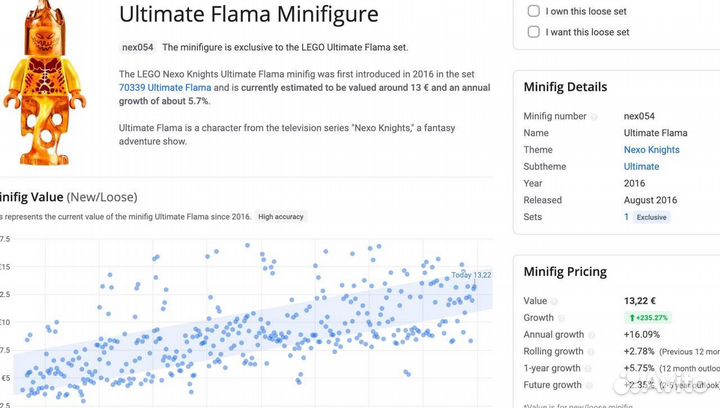Click info icon next to Value label

pyautogui.click(x=554, y=301)
